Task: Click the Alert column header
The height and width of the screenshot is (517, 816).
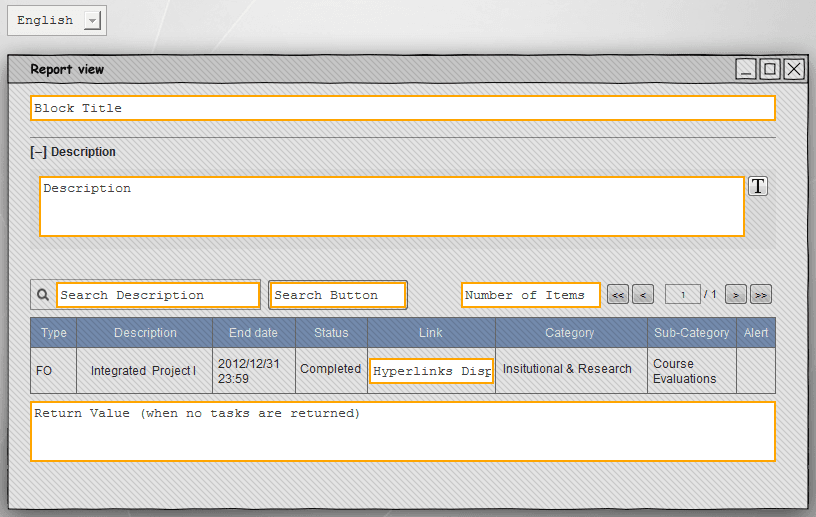Action: pos(756,333)
